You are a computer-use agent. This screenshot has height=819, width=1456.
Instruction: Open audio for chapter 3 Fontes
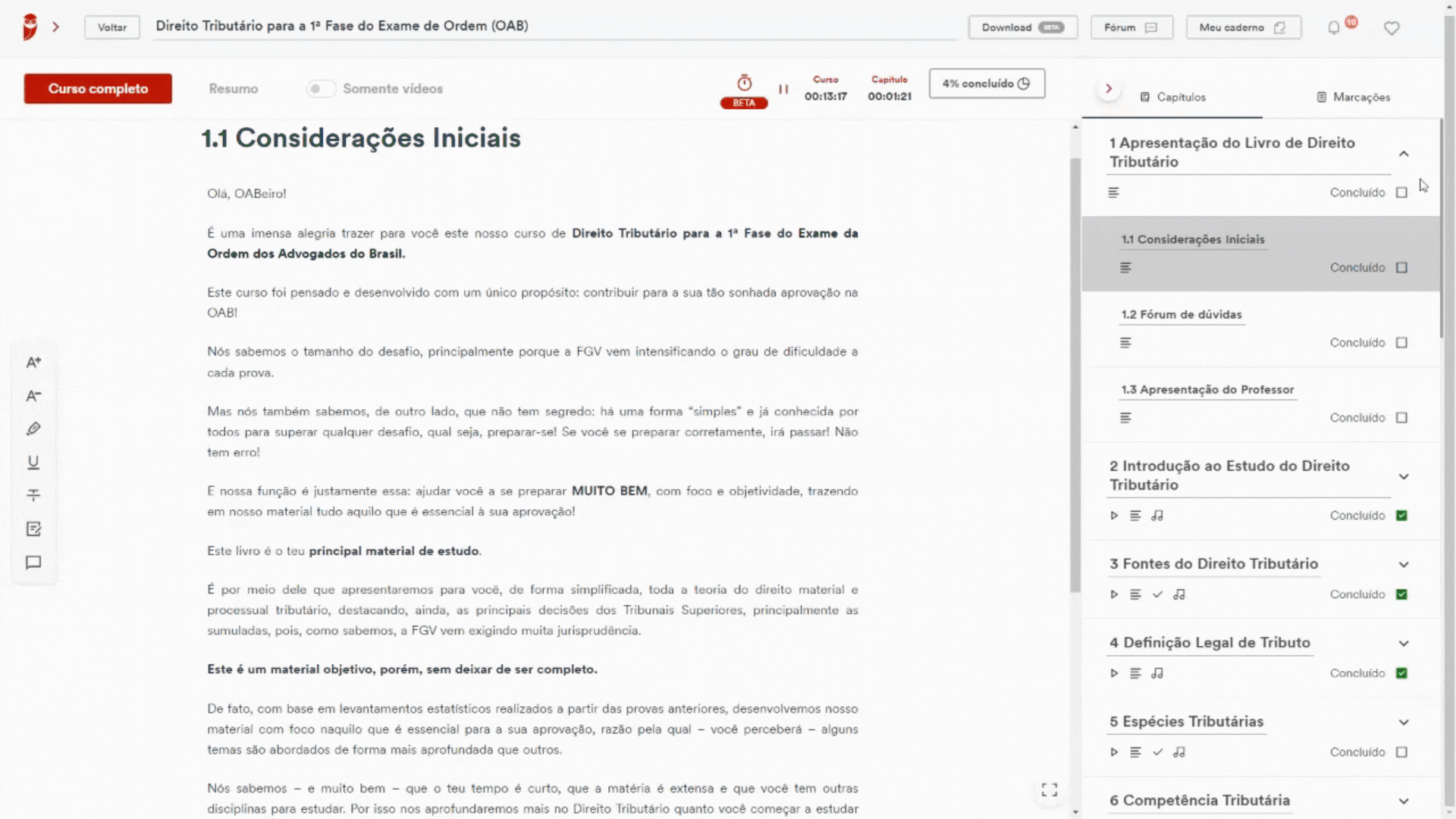[1179, 595]
